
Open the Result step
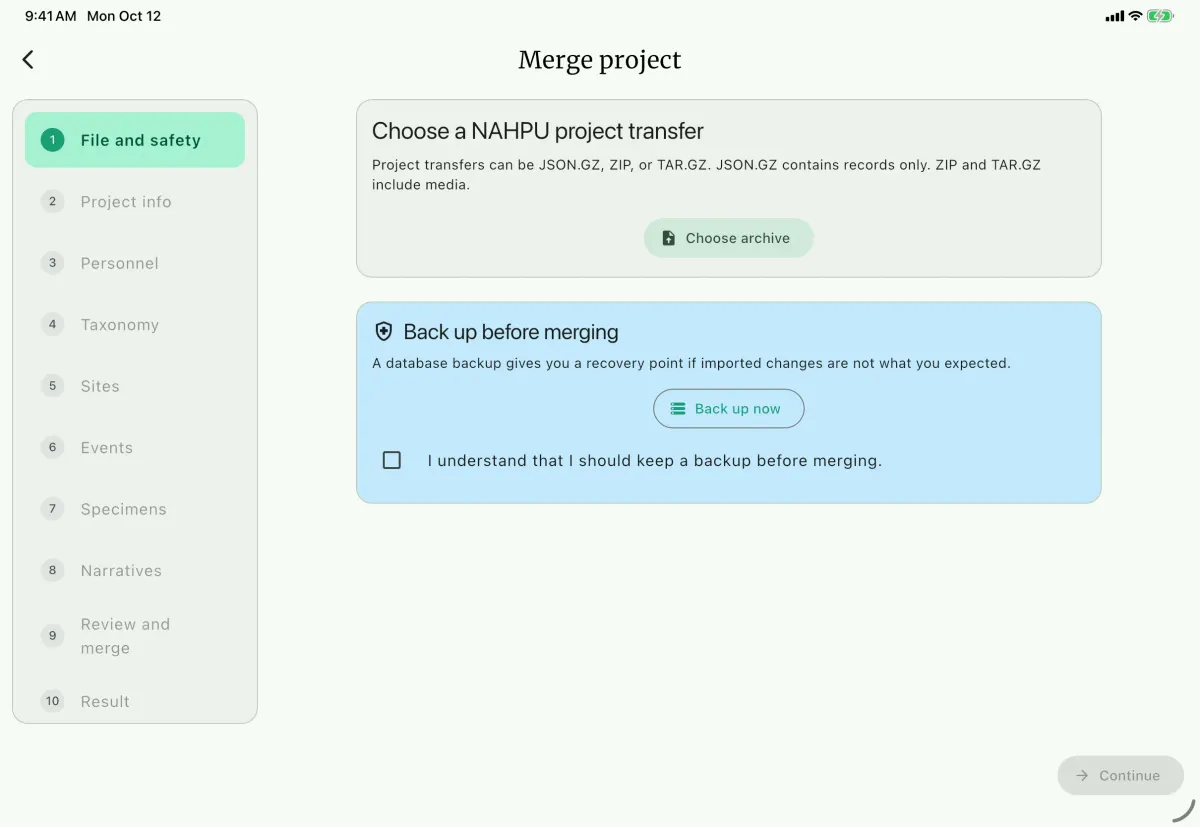[x=135, y=701]
